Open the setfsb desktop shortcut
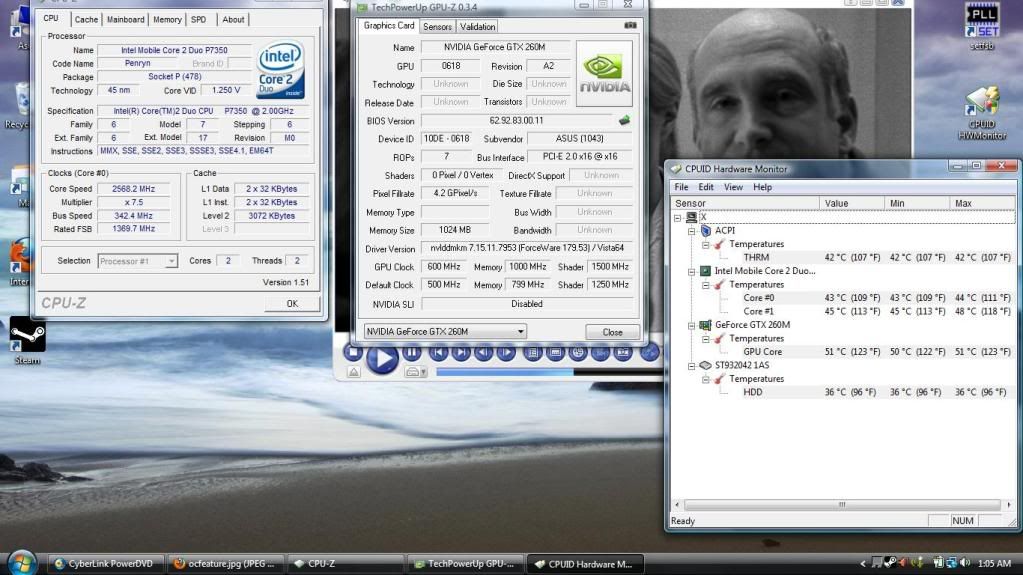Viewport: 1023px width, 575px height. 982,27
